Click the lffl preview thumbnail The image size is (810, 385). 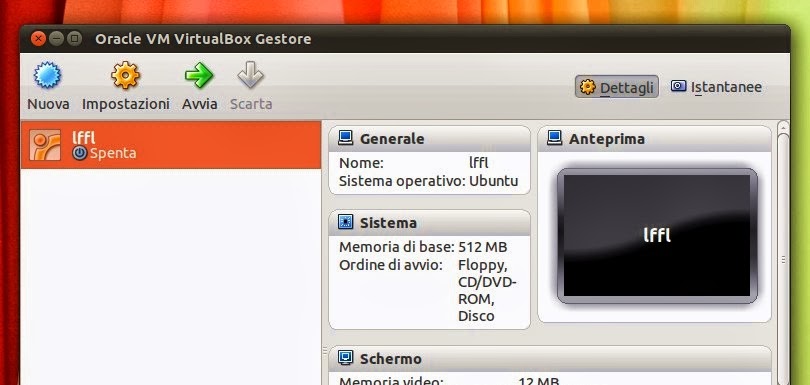click(657, 236)
